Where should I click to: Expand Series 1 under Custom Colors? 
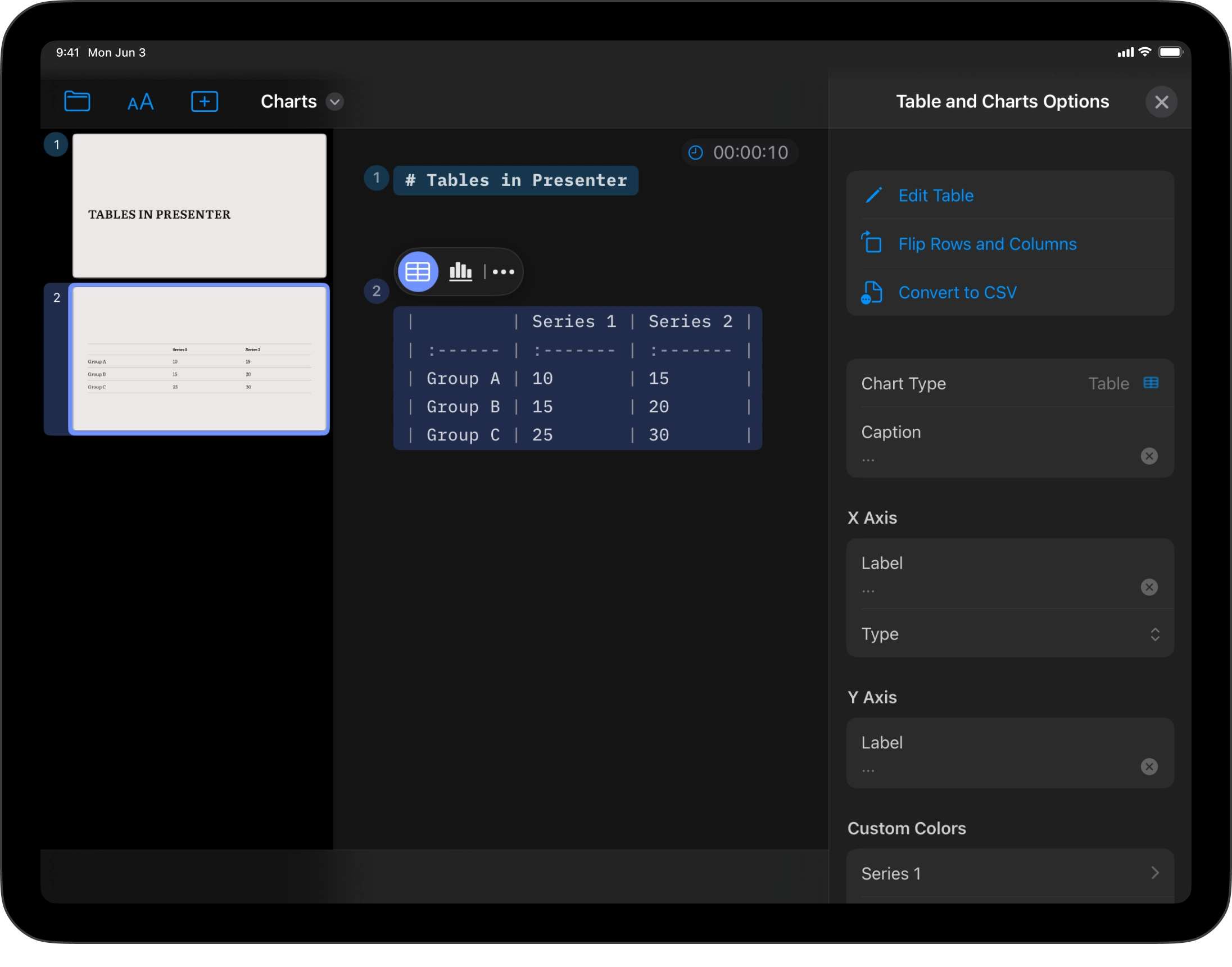tap(1155, 873)
